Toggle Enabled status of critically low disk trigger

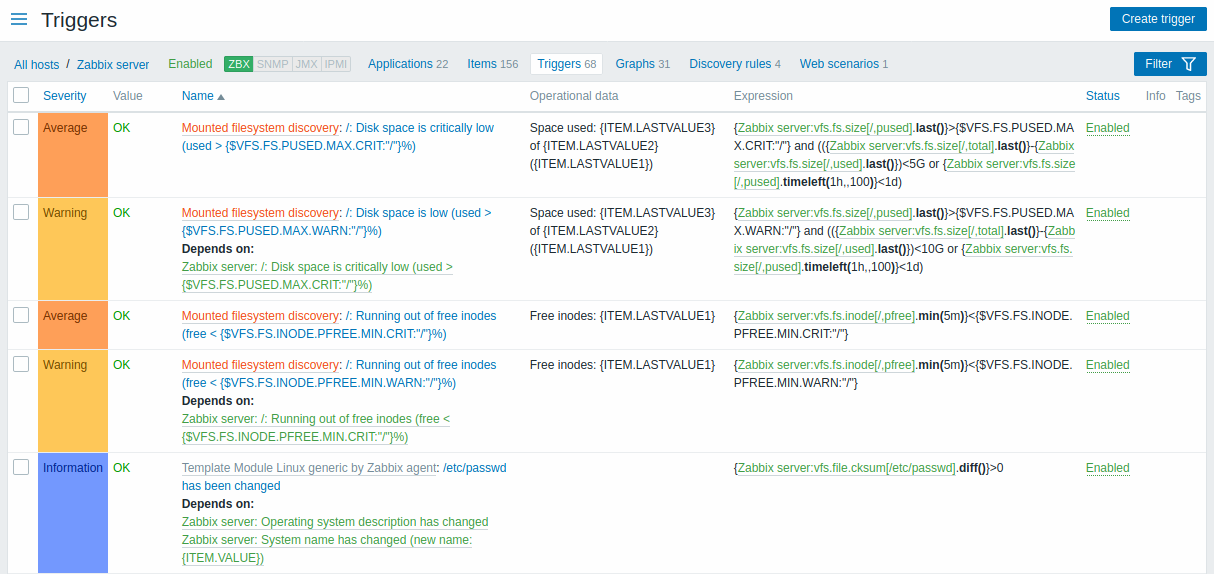click(1108, 128)
